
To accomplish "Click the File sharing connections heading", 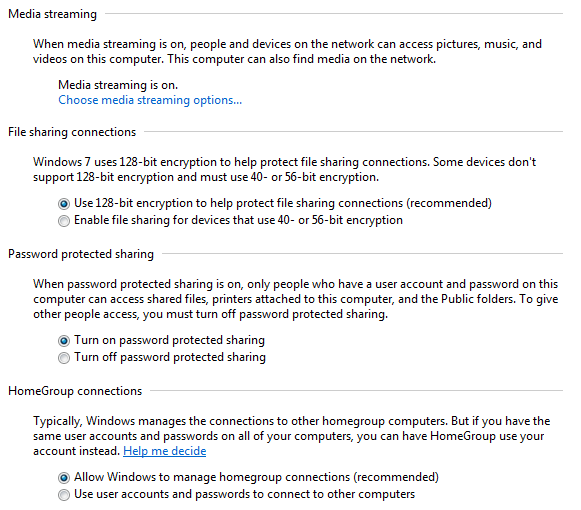I will tap(72, 132).
